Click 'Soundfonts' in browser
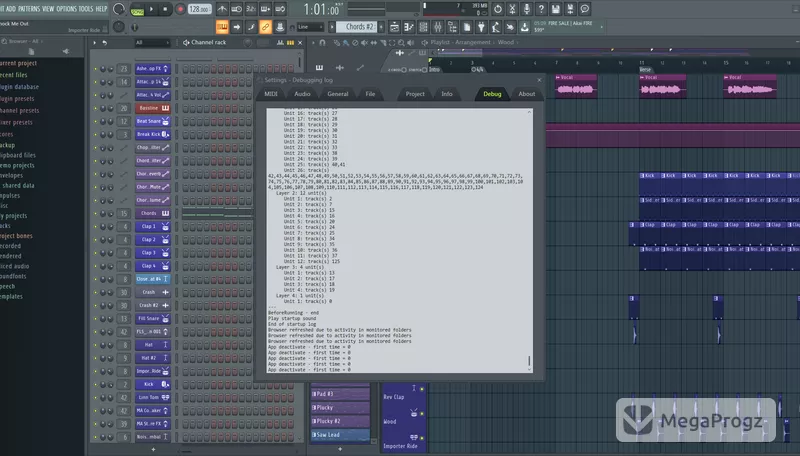 [x=13, y=276]
